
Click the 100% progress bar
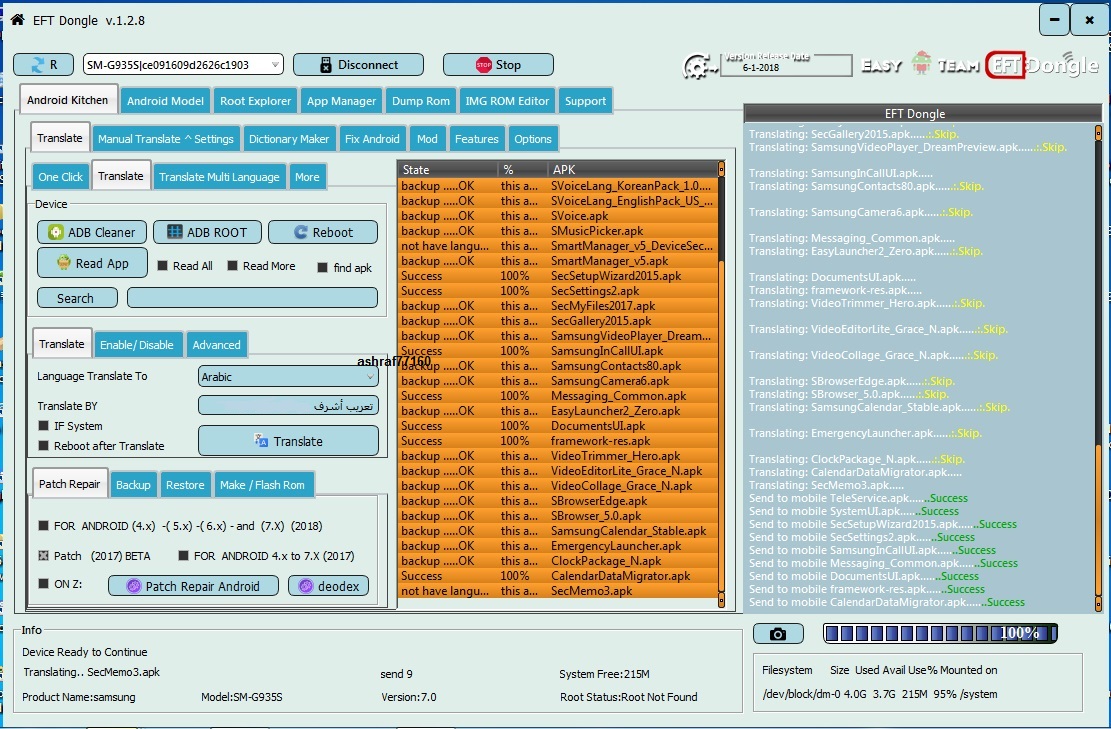coord(940,633)
